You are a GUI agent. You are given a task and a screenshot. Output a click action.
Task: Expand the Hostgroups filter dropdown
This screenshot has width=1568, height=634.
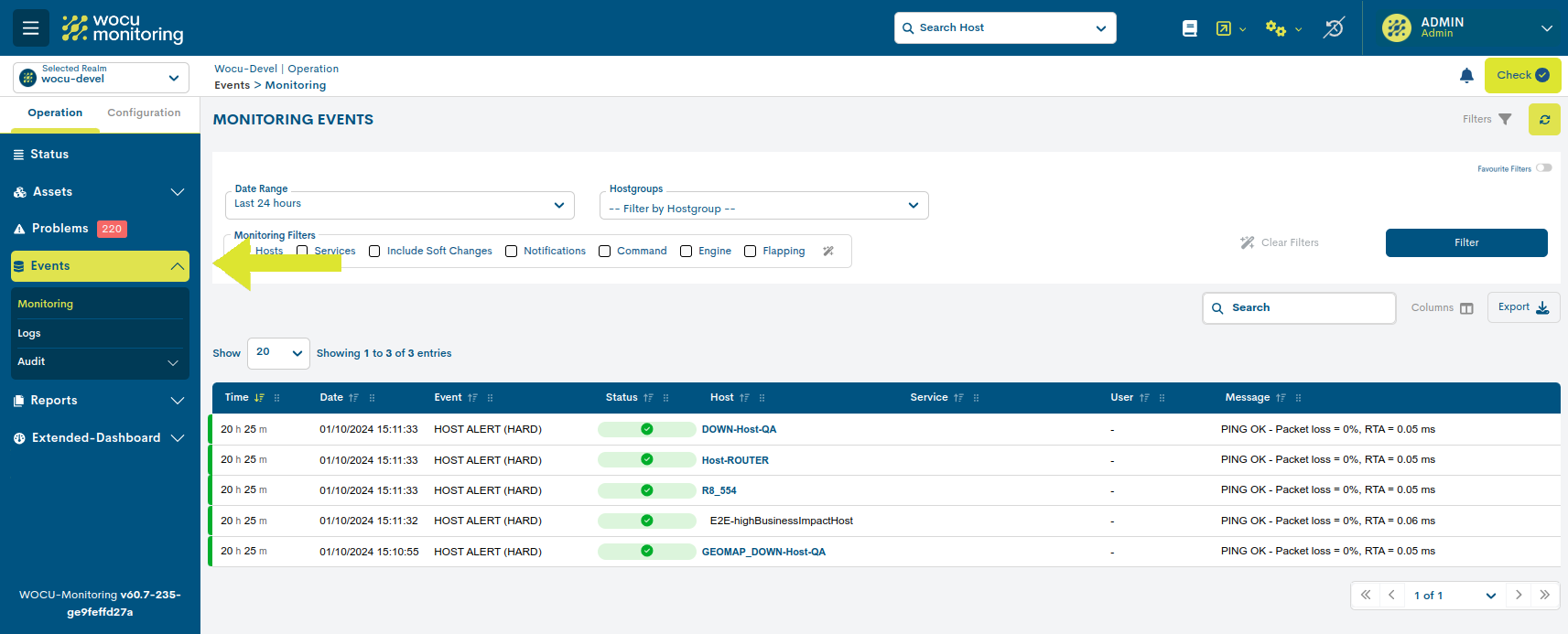(x=763, y=207)
